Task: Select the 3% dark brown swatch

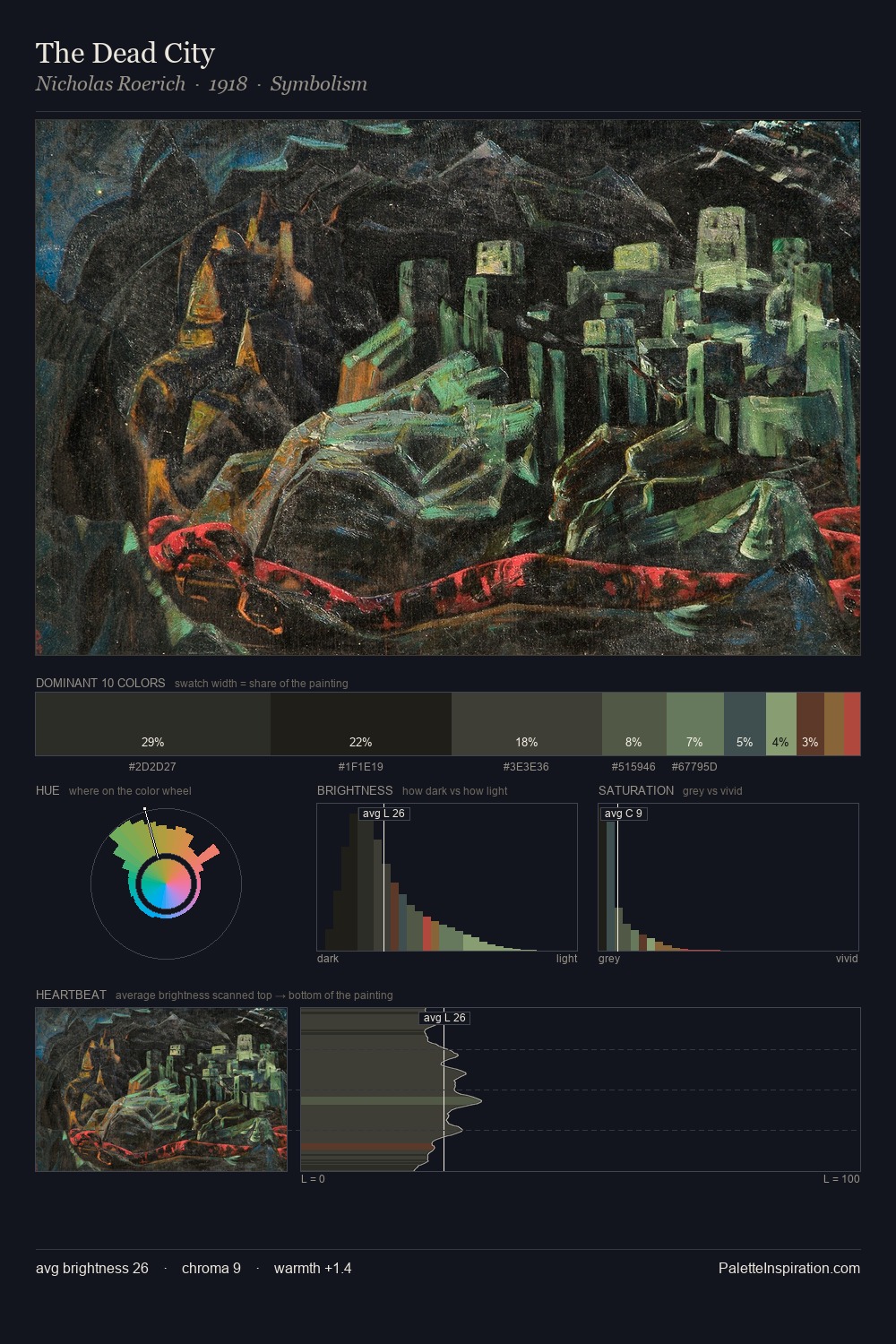Action: [x=810, y=723]
